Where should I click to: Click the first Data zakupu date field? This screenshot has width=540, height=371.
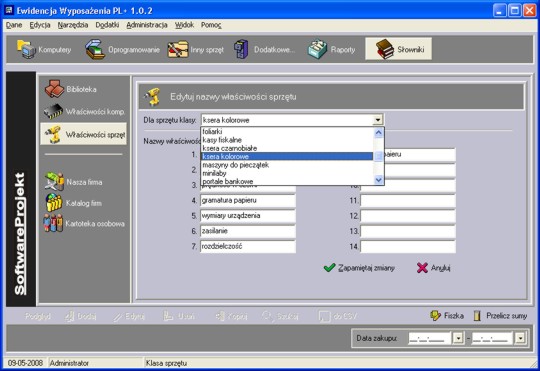[x=430, y=338]
